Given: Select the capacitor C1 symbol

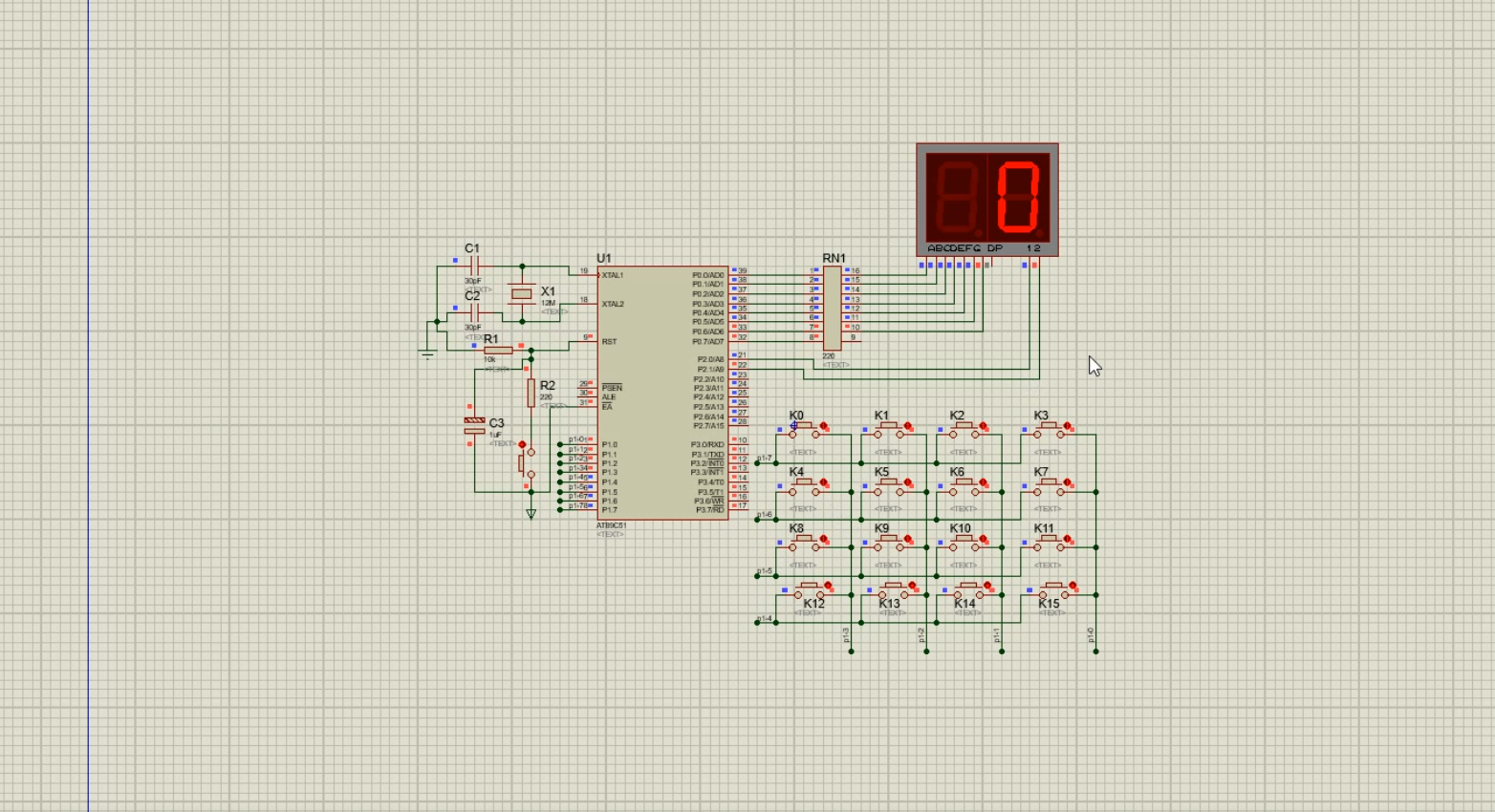Looking at the screenshot, I should tap(474, 266).
